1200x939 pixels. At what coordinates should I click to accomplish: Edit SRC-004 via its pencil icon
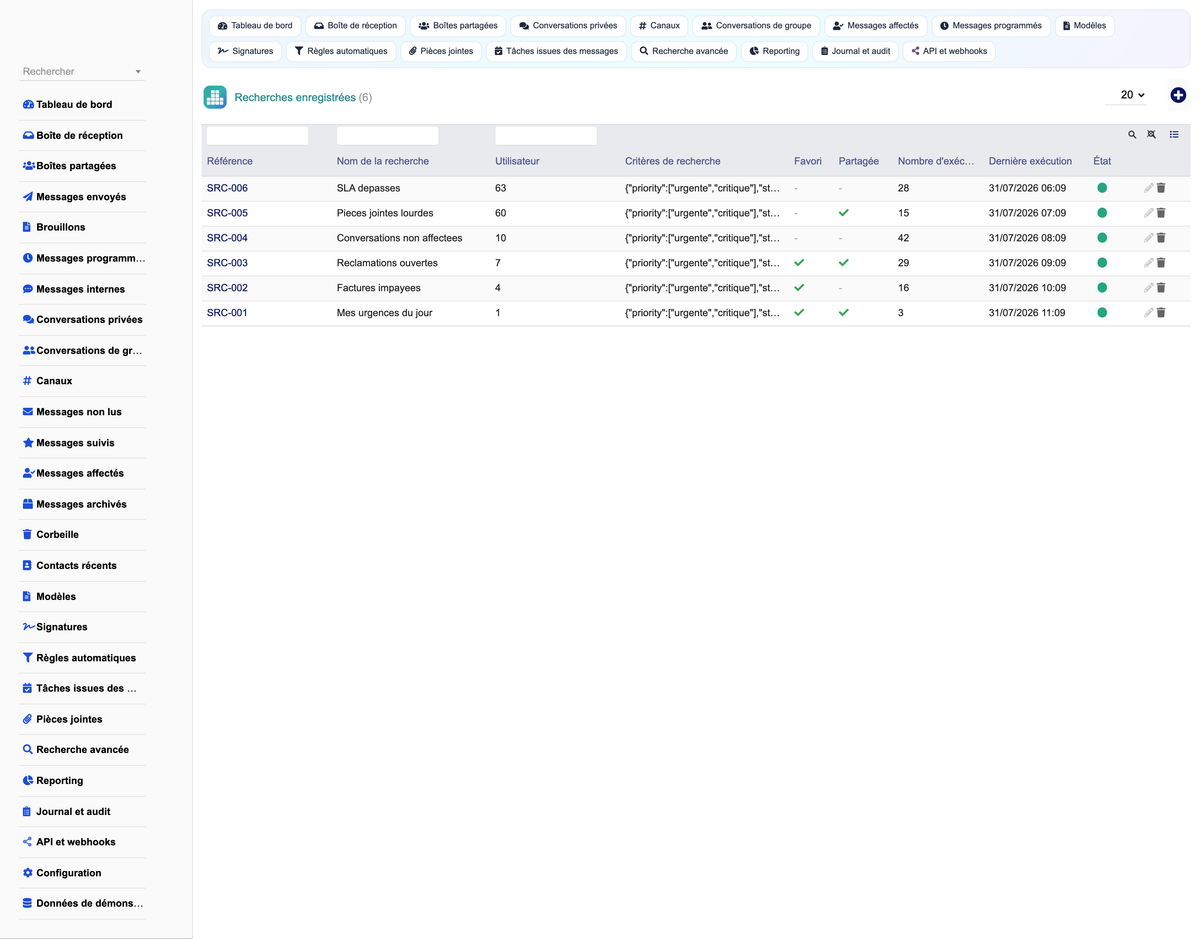[x=1149, y=238]
